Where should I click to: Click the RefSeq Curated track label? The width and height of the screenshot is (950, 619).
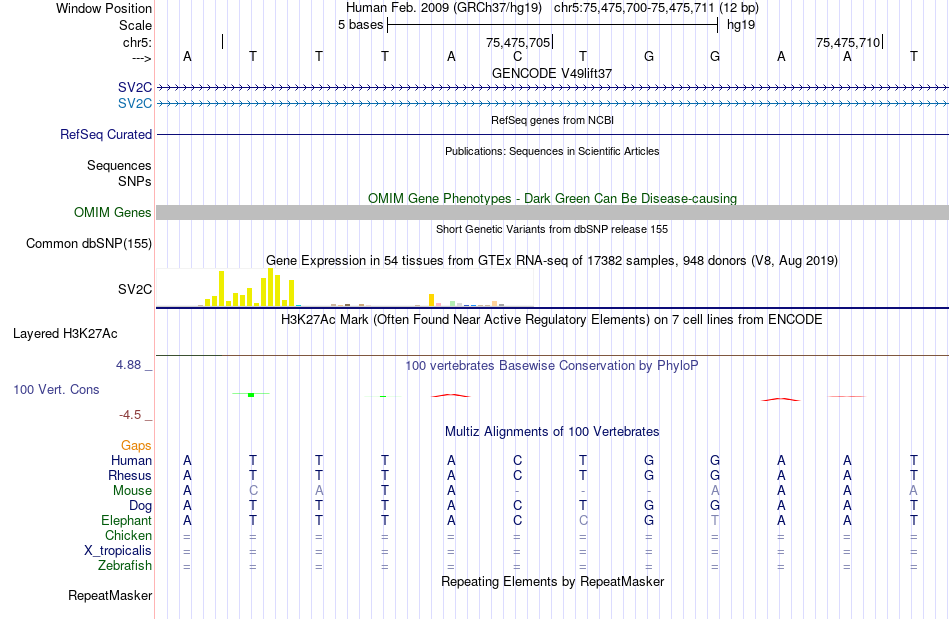[105, 134]
